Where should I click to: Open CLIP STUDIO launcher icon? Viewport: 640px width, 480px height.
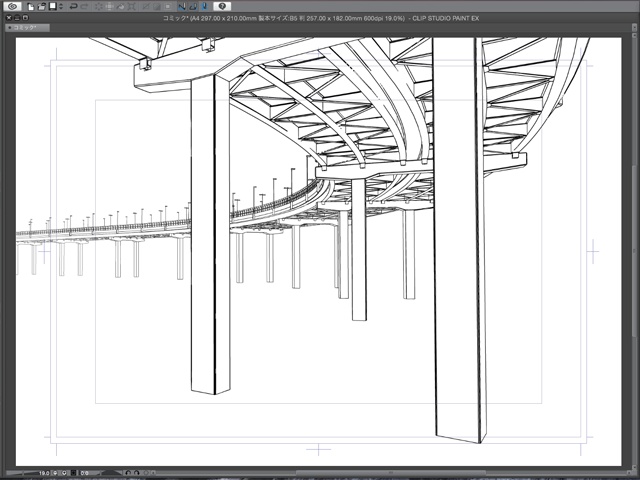12,6
